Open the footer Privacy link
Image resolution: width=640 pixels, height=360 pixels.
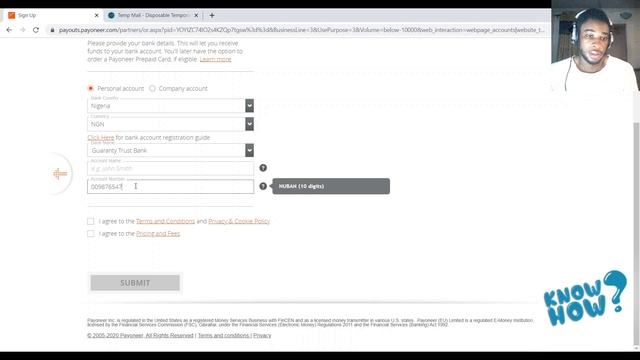pyautogui.click(x=262, y=336)
